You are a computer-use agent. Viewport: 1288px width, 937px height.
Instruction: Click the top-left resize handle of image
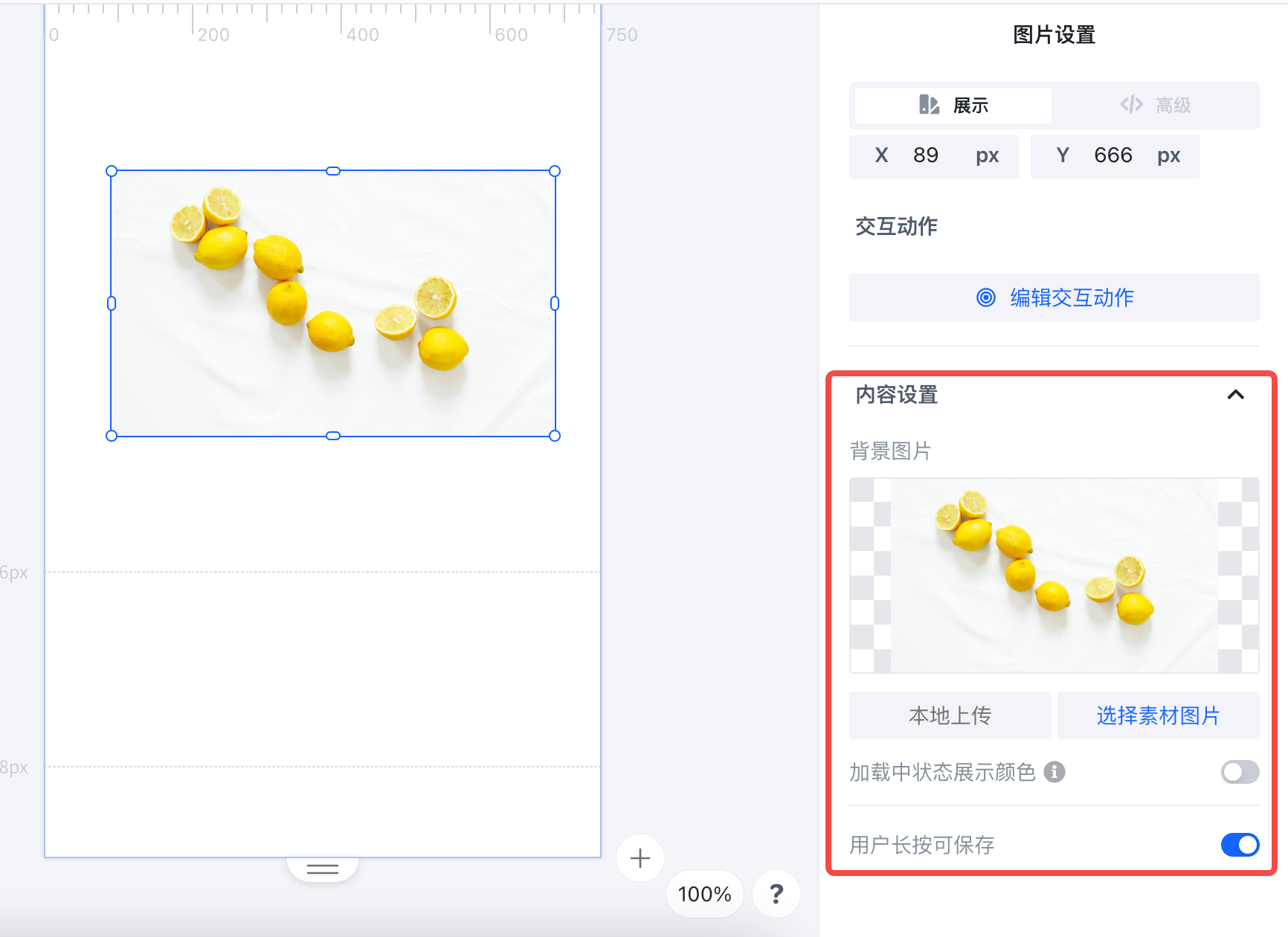112,171
